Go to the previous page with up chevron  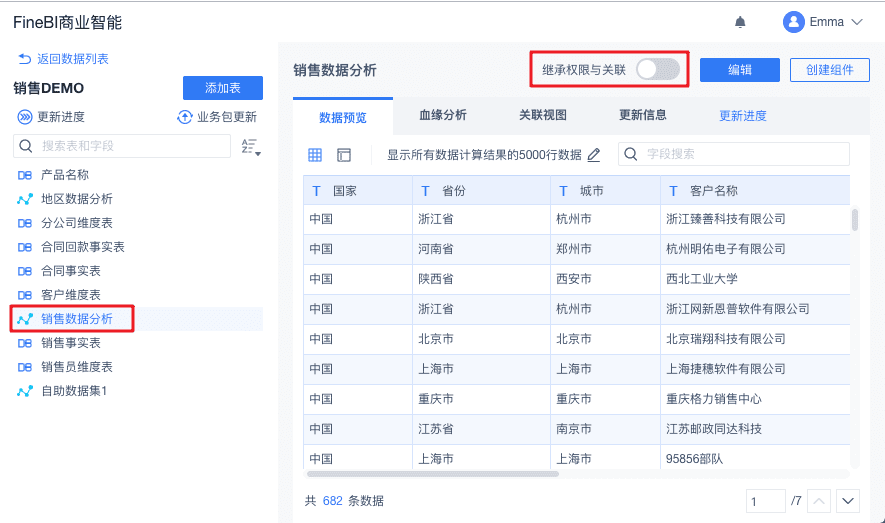tap(818, 500)
